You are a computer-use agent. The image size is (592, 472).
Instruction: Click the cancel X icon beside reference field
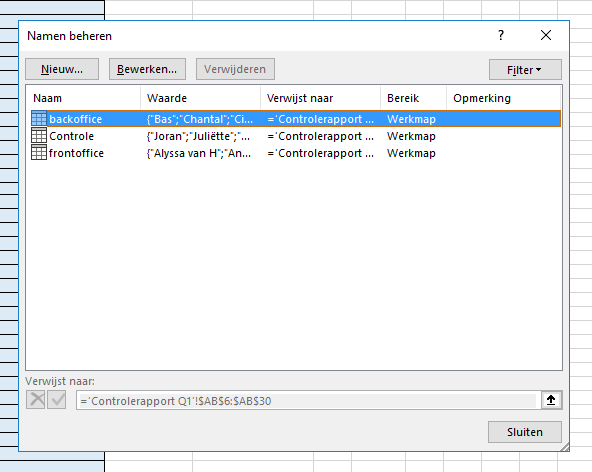point(37,400)
